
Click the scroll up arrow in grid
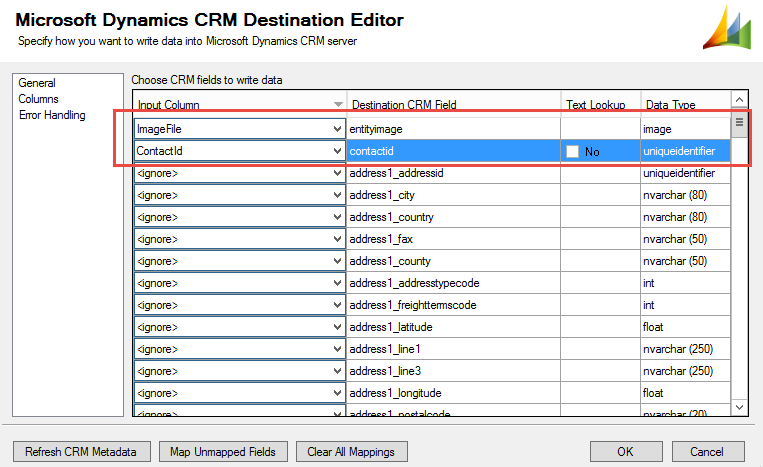pos(740,100)
